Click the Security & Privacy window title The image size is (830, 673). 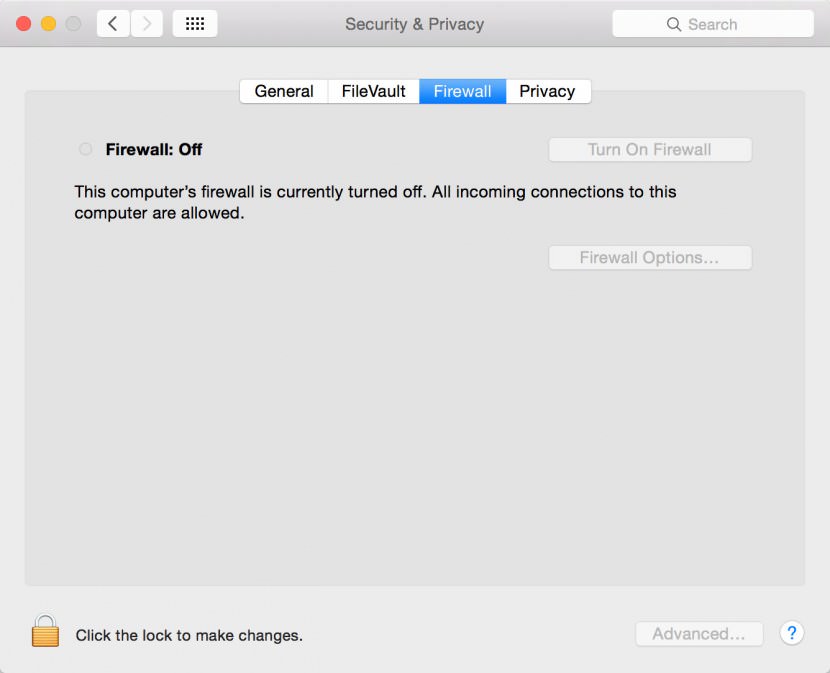414,23
